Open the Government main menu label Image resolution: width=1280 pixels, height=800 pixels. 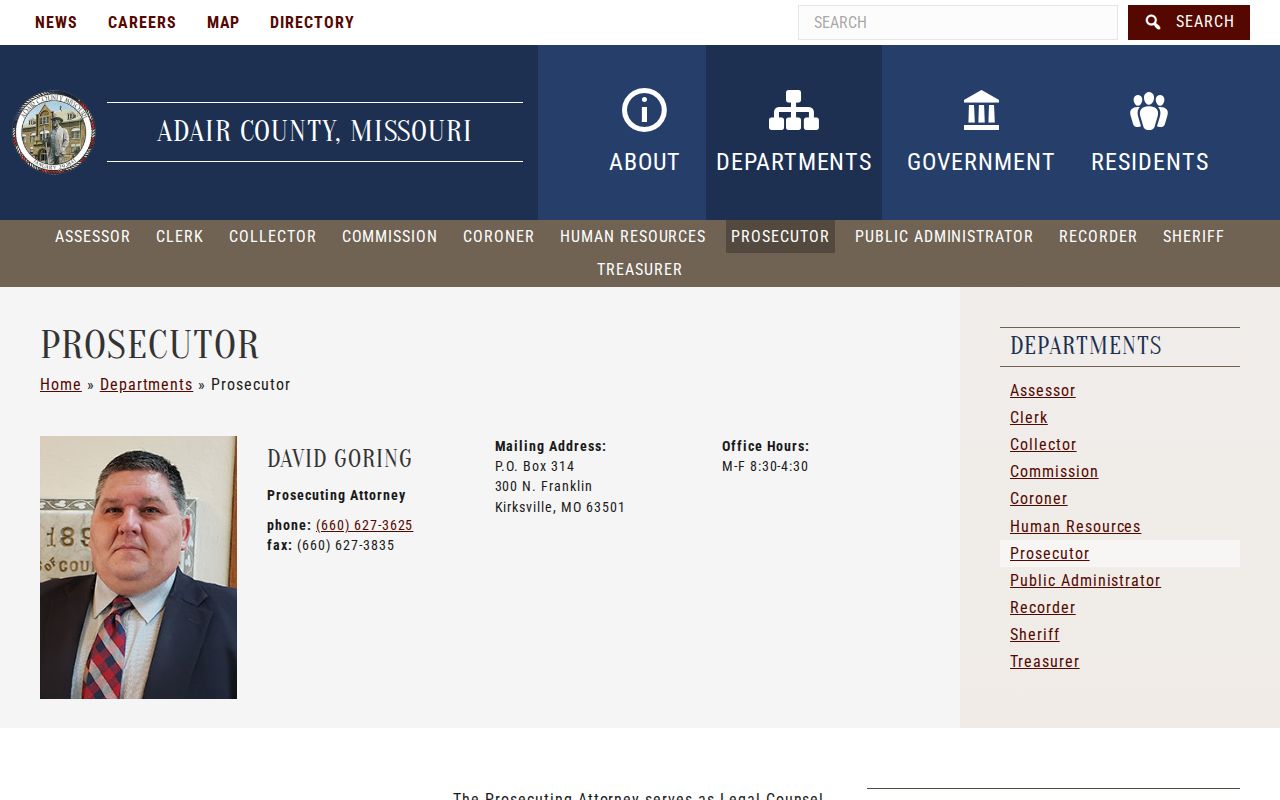(981, 162)
